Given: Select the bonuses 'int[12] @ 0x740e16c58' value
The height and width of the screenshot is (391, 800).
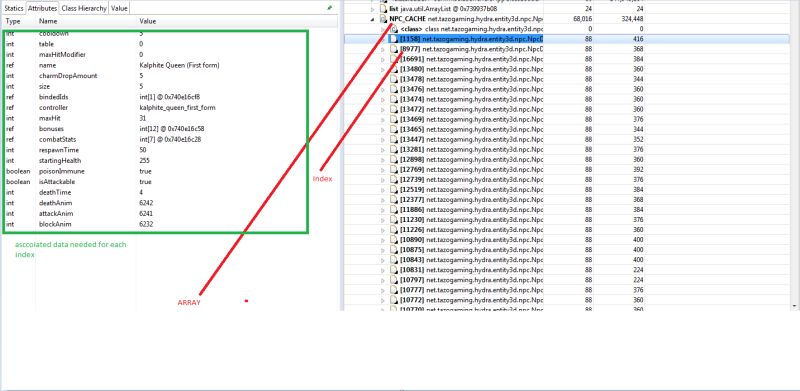Looking at the screenshot, I should (x=172, y=129).
